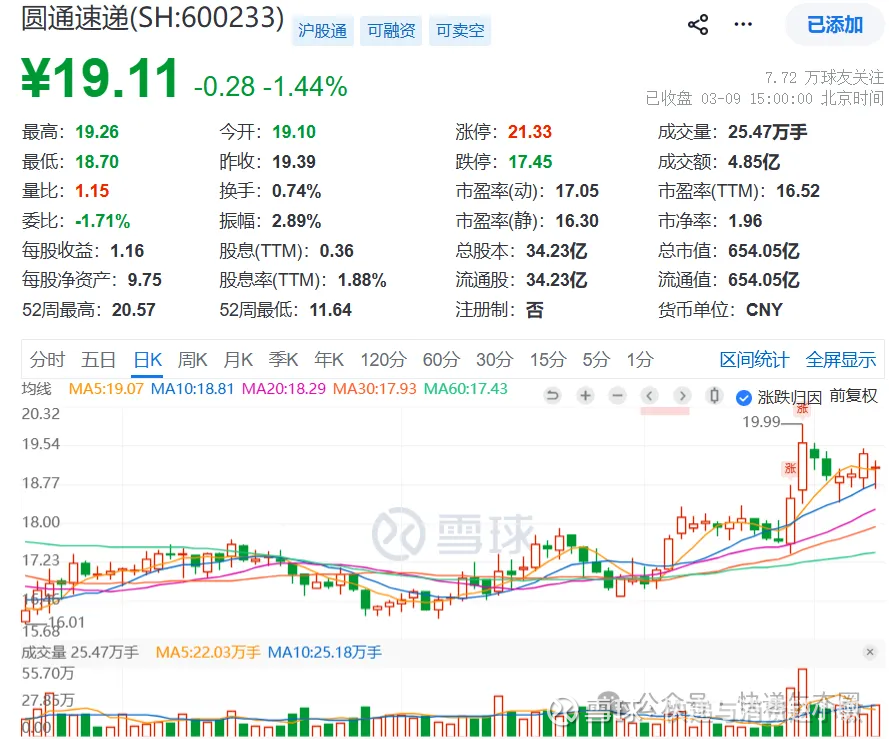Select the 周K chart tab
889x739 pixels.
(x=192, y=360)
